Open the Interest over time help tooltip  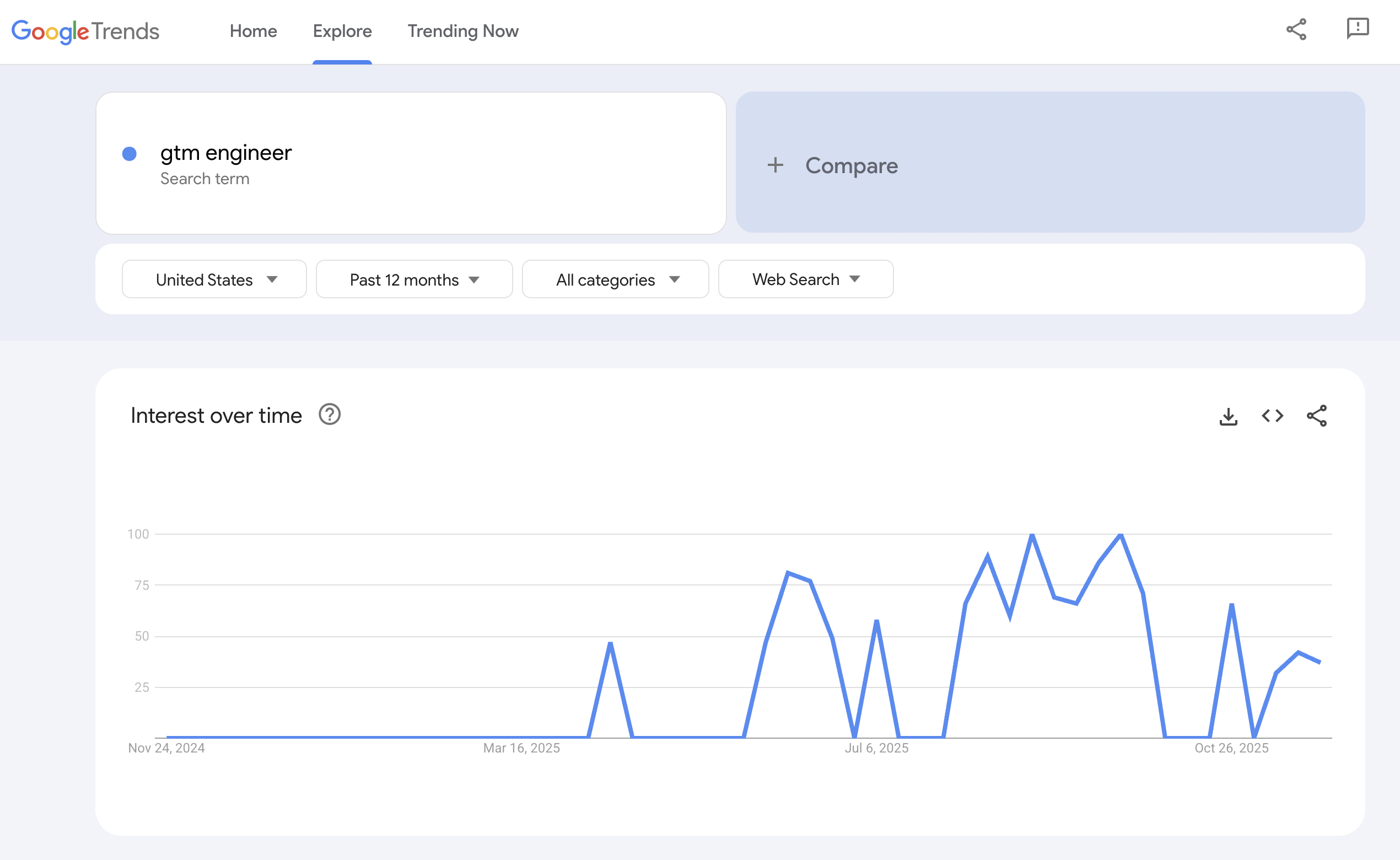point(329,415)
